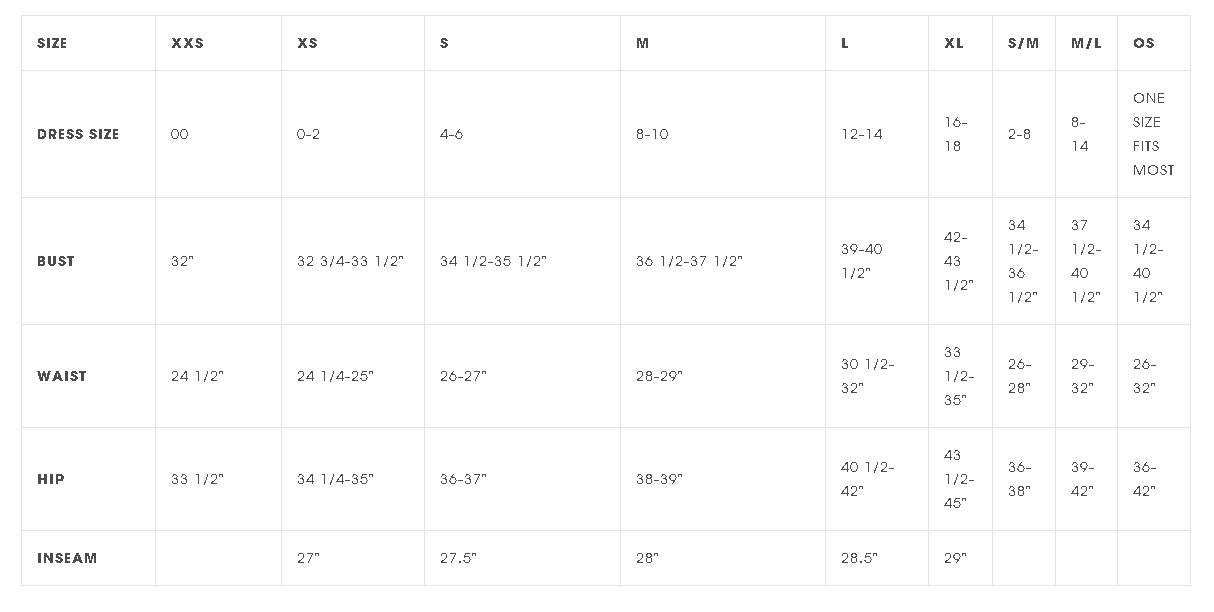This screenshot has width=1214, height=612.
Task: Select the XL column header
Action: click(954, 44)
